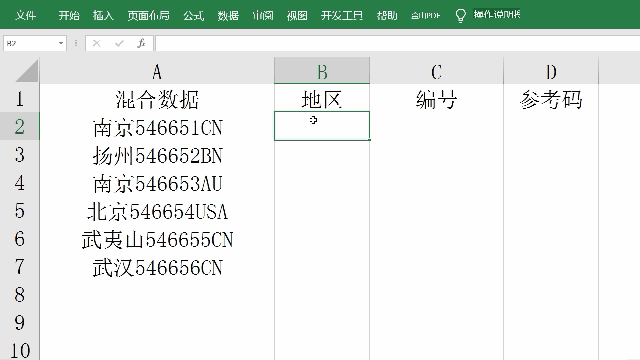This screenshot has height=360, width=640.
Task: Click the 参考码 header cell
Action: click(x=551, y=98)
